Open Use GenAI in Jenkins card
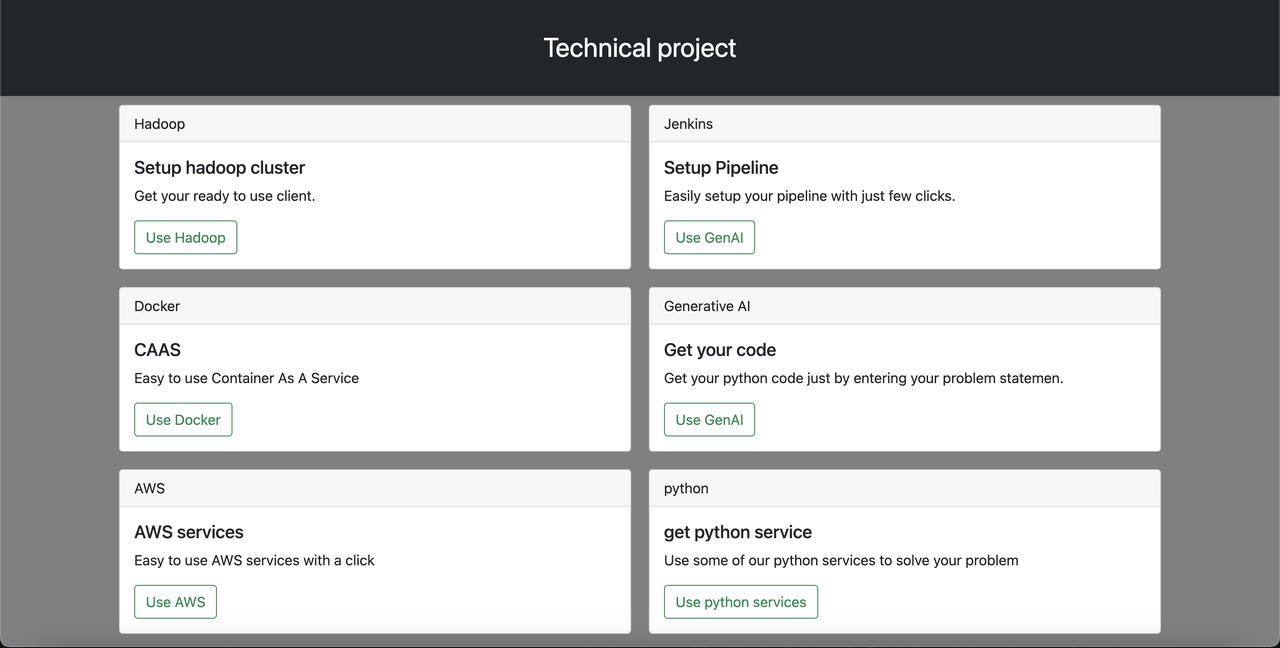This screenshot has height=648, width=1280. 709,238
